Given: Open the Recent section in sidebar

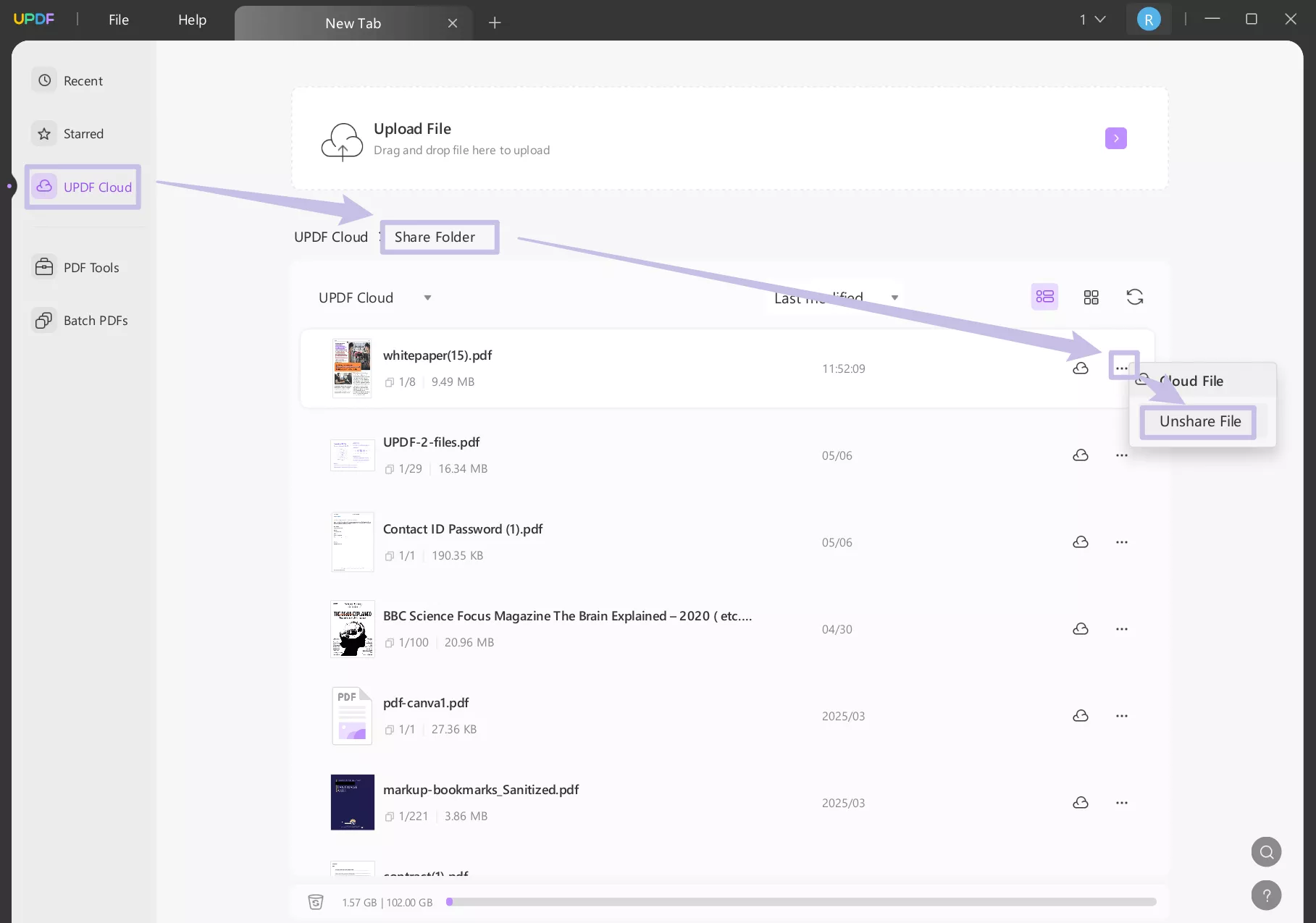Looking at the screenshot, I should click(69, 80).
